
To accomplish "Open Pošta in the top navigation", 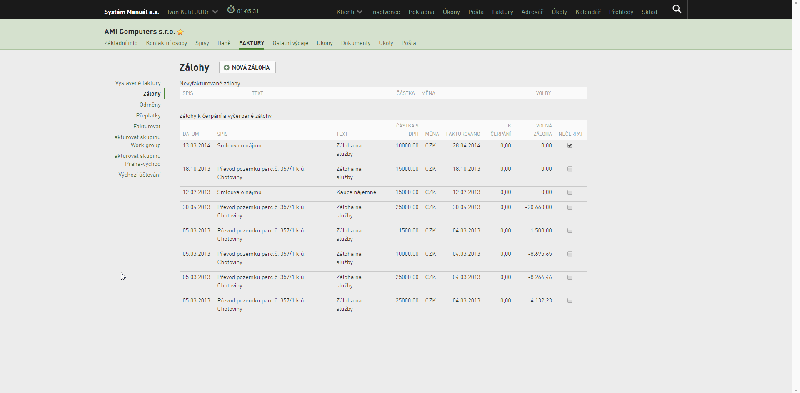I will point(476,12).
